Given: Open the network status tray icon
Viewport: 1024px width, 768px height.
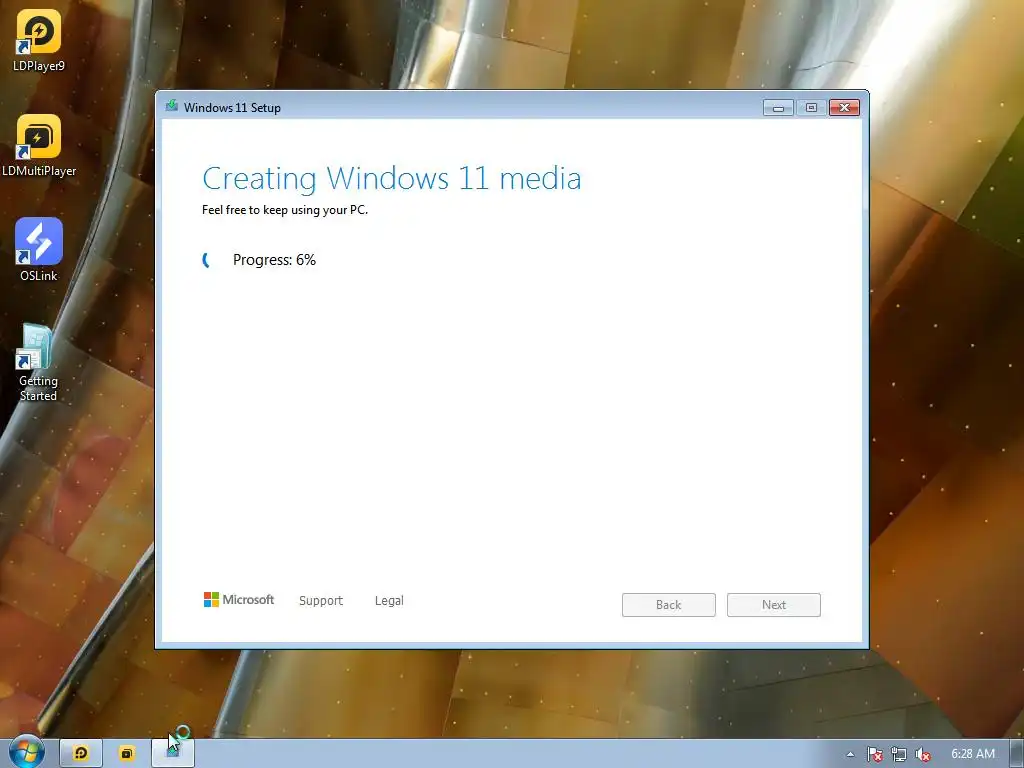Looking at the screenshot, I should 899,754.
